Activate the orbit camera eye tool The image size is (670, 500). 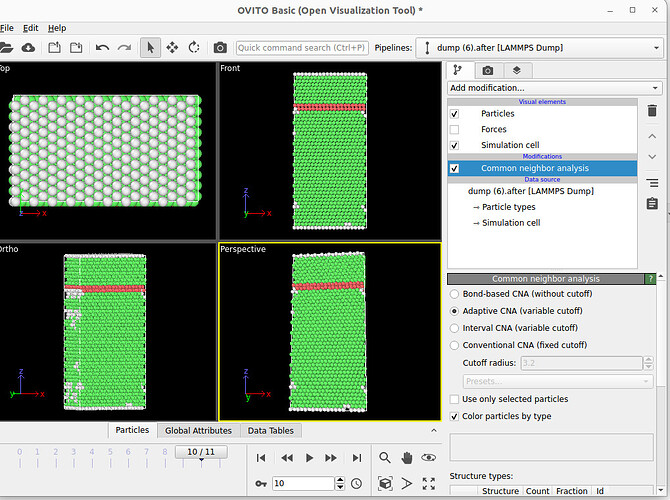429,458
